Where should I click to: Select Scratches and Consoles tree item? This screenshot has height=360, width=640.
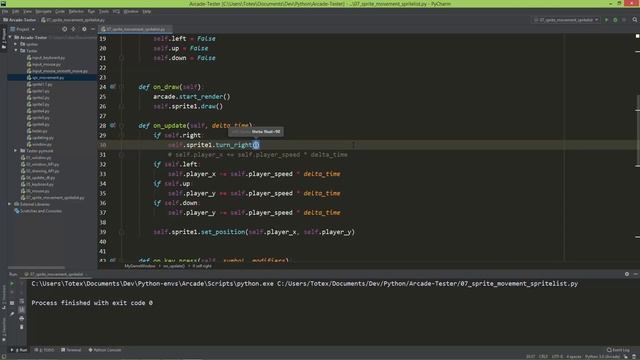[38, 211]
